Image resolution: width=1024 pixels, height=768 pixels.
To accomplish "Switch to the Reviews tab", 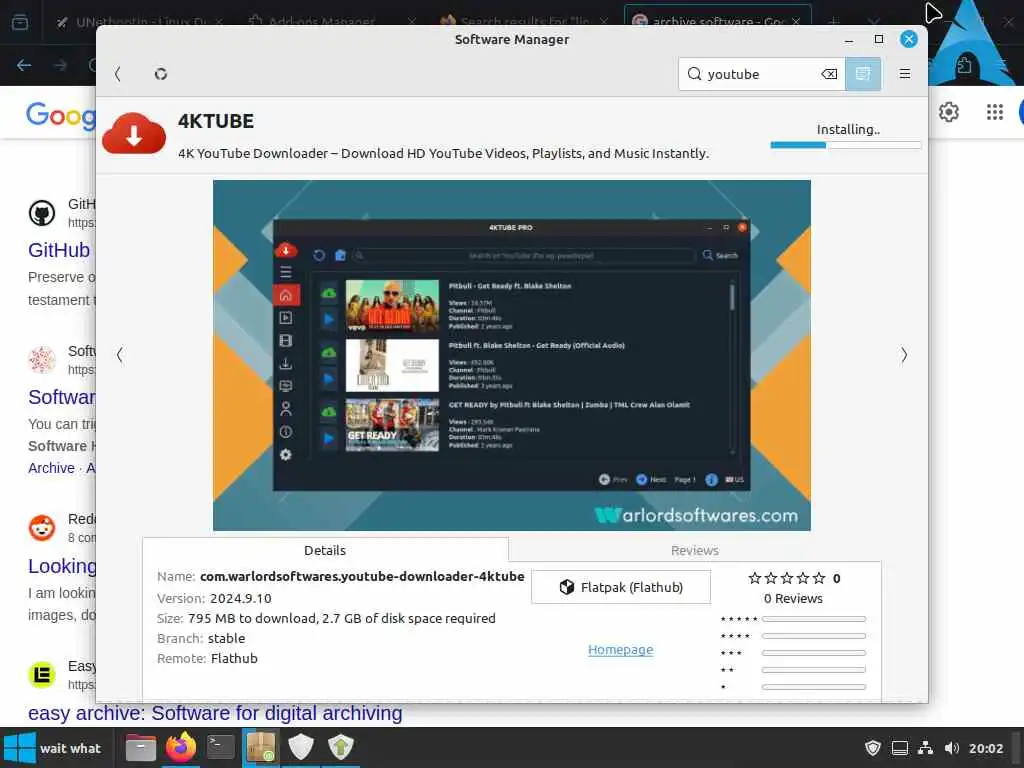I will (x=695, y=551).
